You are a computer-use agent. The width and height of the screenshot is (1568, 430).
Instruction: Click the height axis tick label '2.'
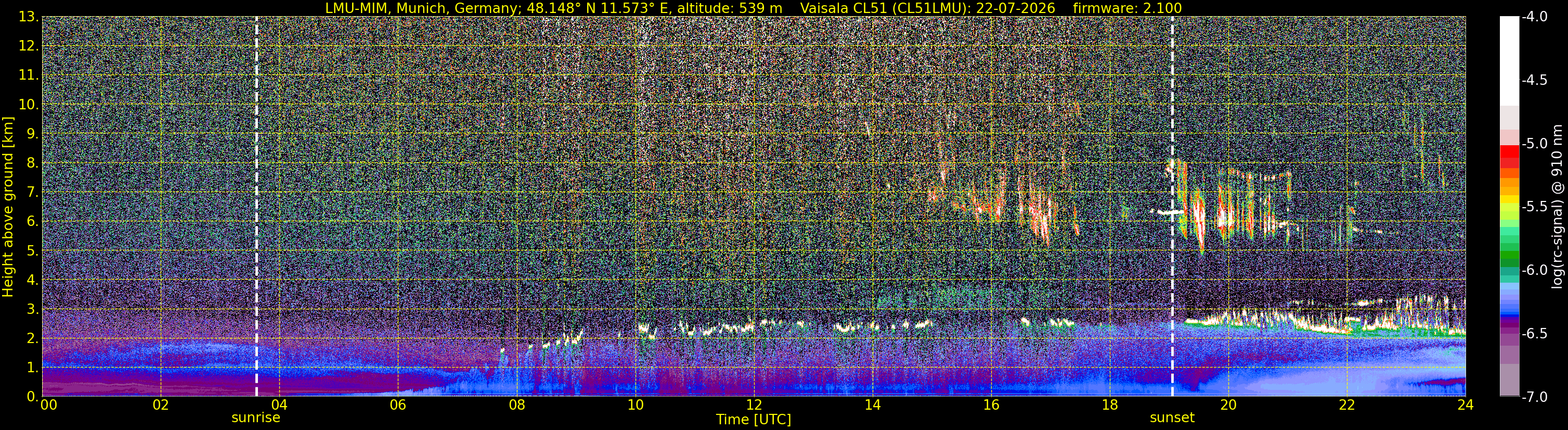33,338
